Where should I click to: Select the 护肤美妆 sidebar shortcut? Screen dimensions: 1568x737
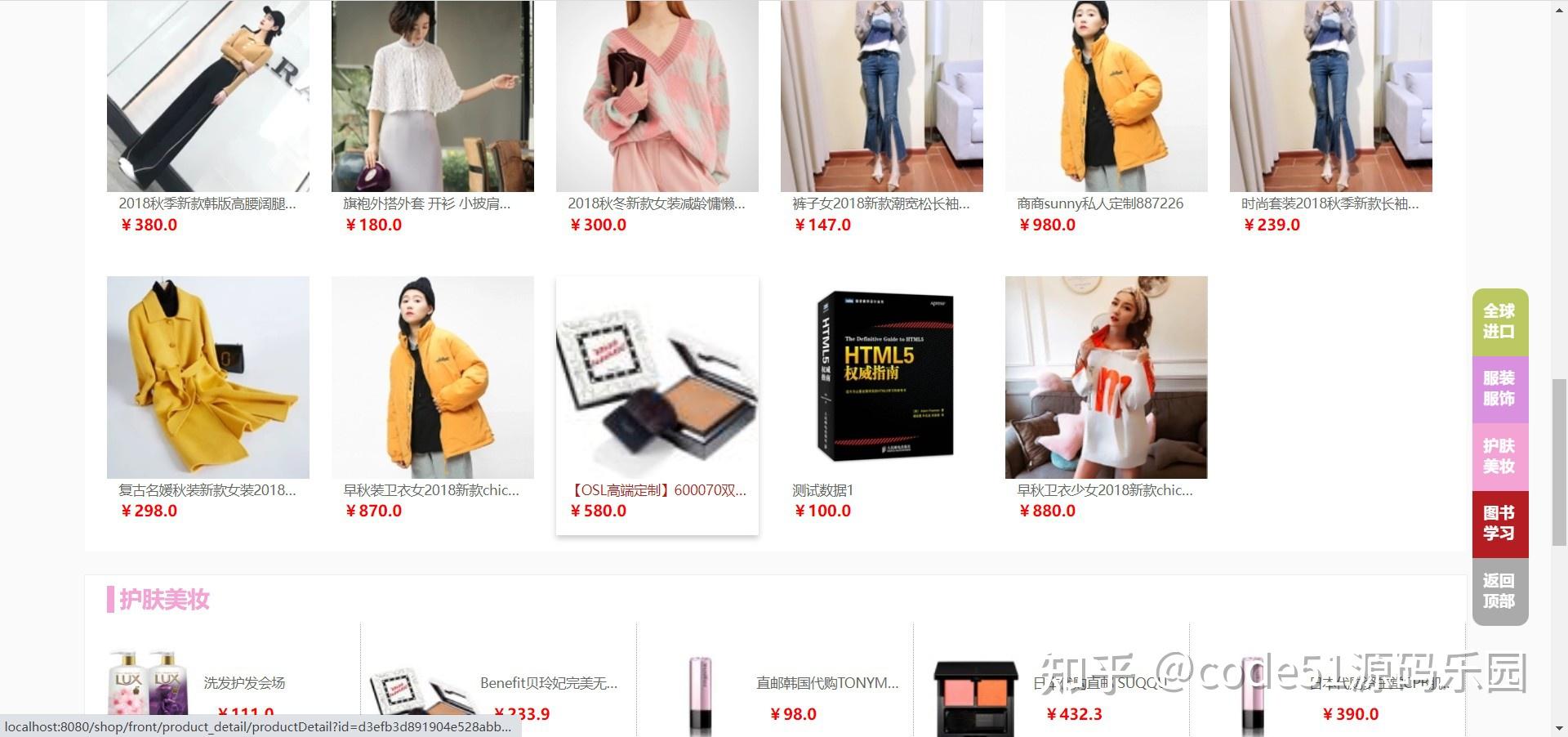click(1499, 457)
